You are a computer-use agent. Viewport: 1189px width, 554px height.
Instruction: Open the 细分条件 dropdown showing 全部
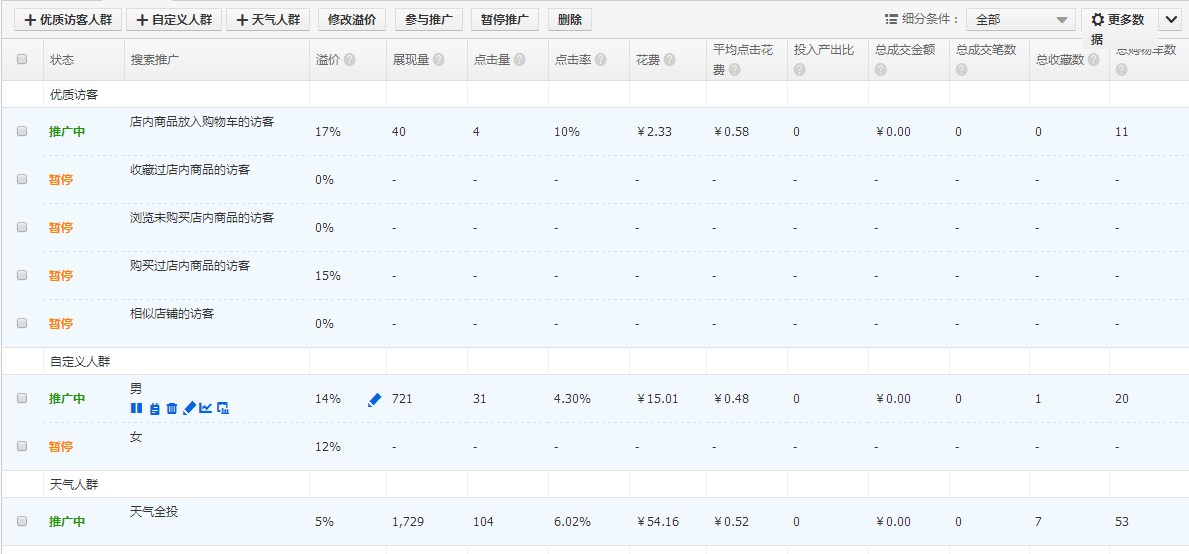1020,19
